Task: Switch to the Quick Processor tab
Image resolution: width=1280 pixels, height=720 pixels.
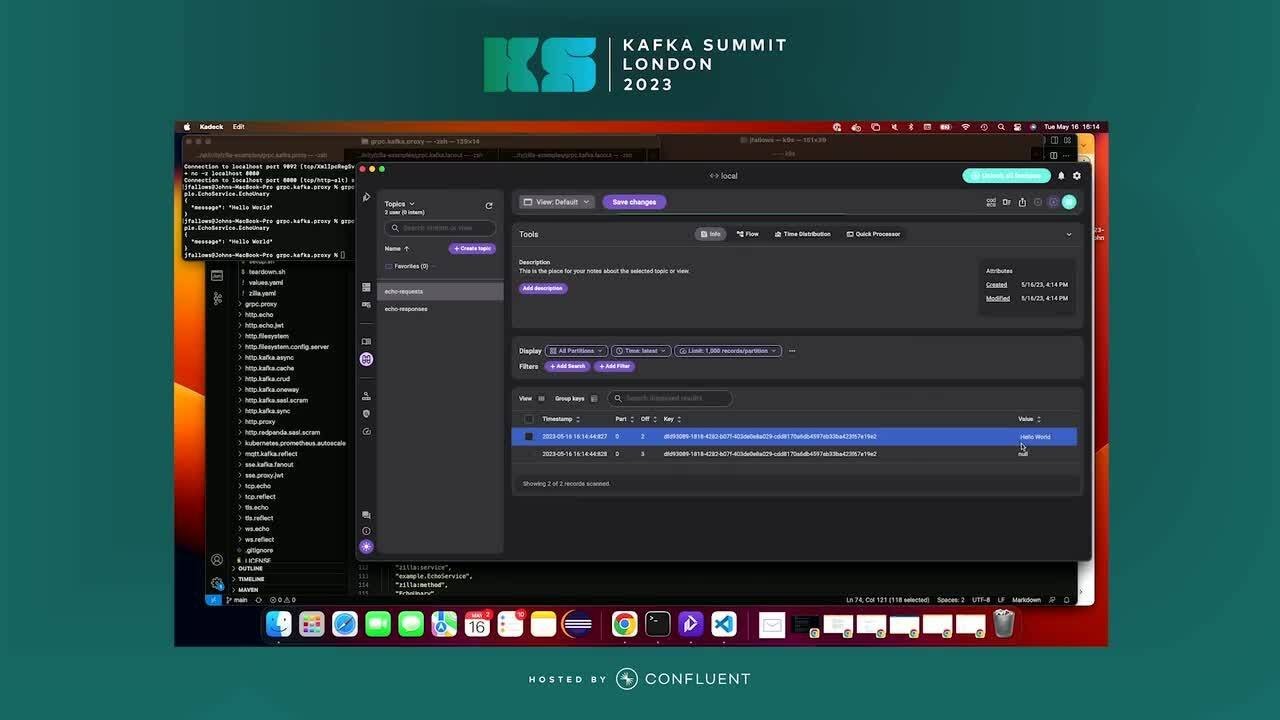Action: point(873,234)
